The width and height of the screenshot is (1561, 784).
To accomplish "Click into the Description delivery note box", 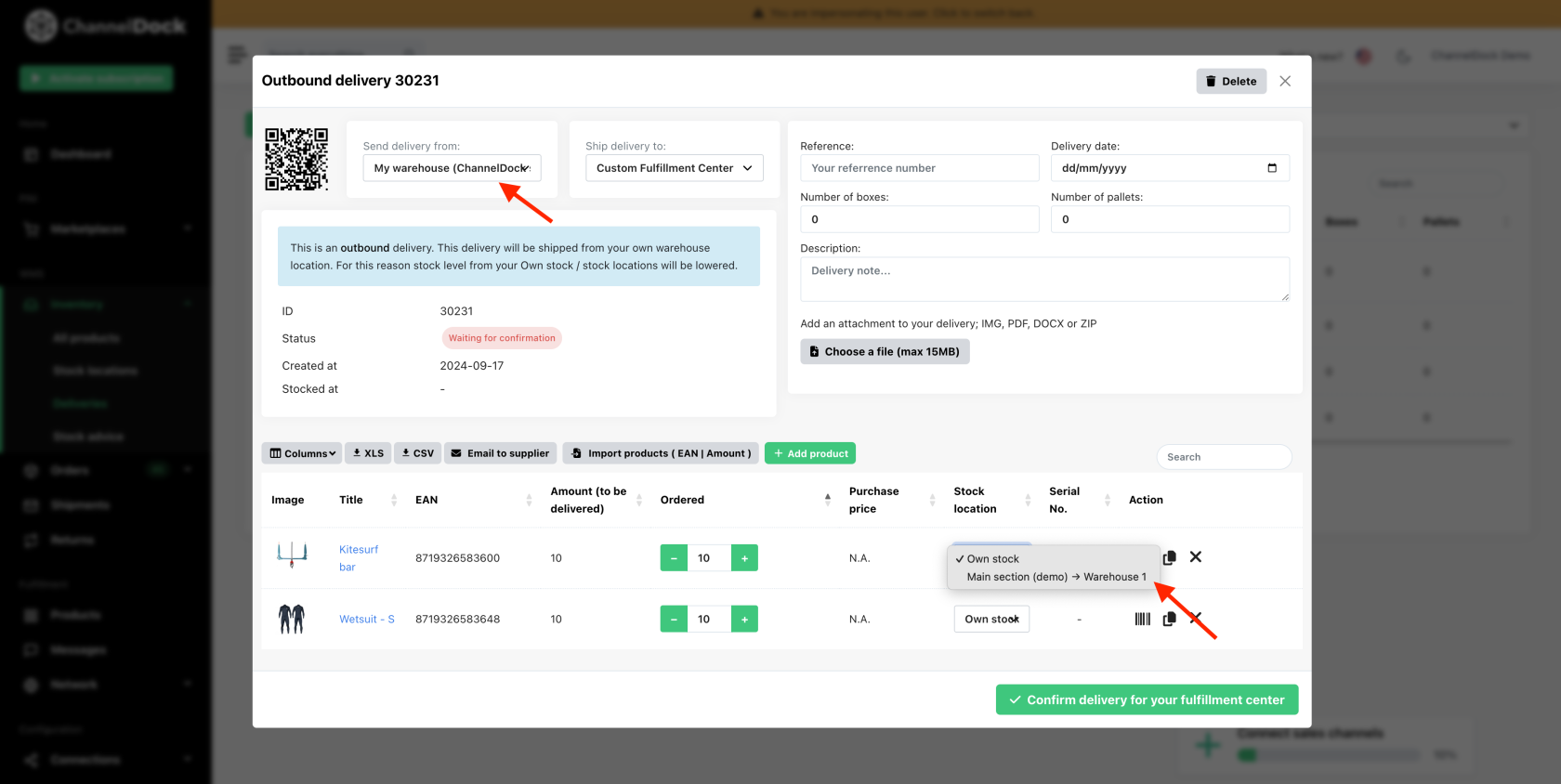I will tap(1044, 279).
